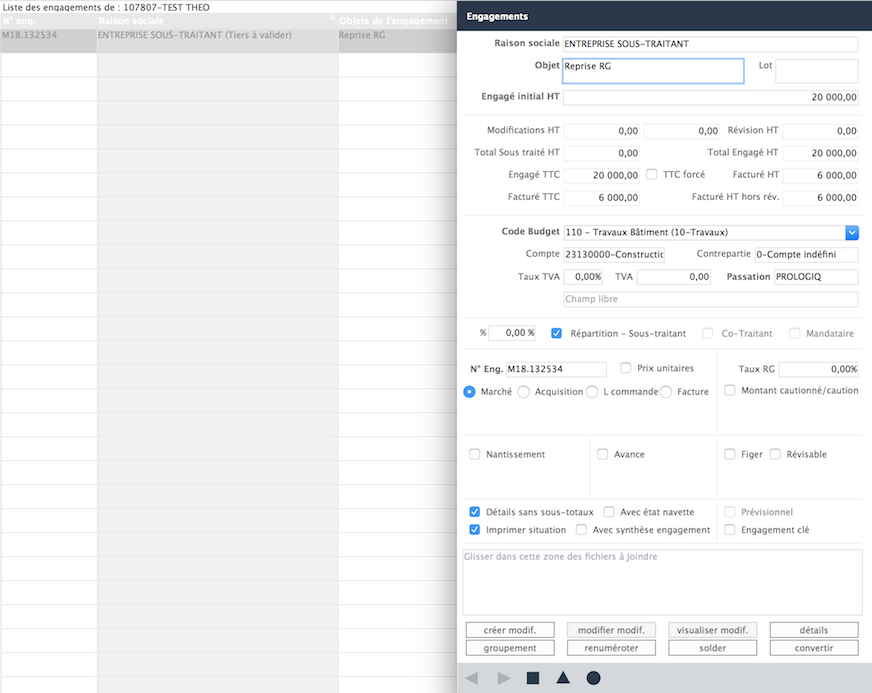Select the Facture radio button
Image resolution: width=872 pixels, height=693 pixels.
pyautogui.click(x=666, y=392)
